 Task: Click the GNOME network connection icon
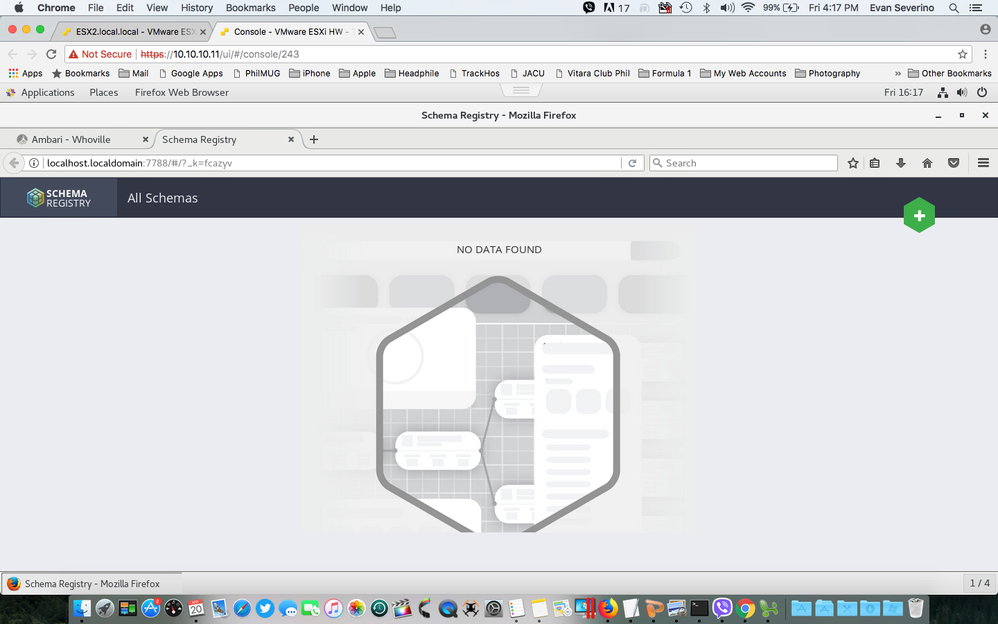click(x=943, y=92)
